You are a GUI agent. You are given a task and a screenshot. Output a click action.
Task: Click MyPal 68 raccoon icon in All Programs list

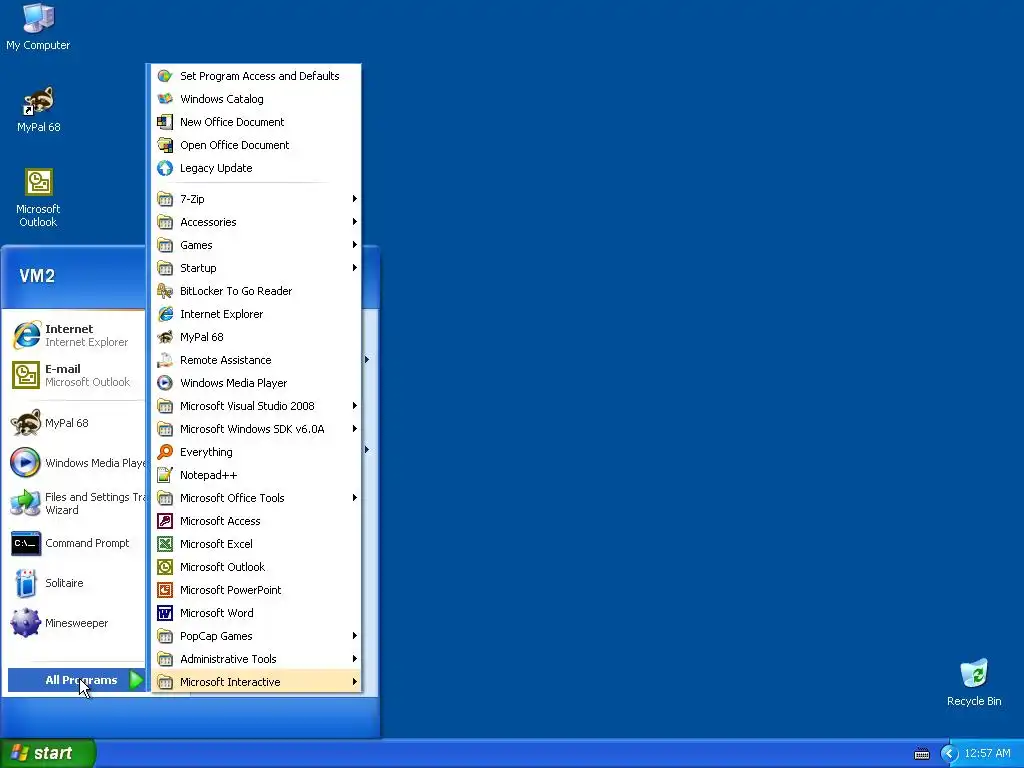165,337
